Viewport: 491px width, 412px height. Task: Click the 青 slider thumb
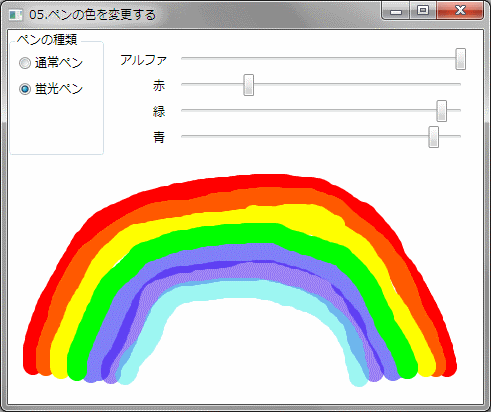pyautogui.click(x=433, y=137)
